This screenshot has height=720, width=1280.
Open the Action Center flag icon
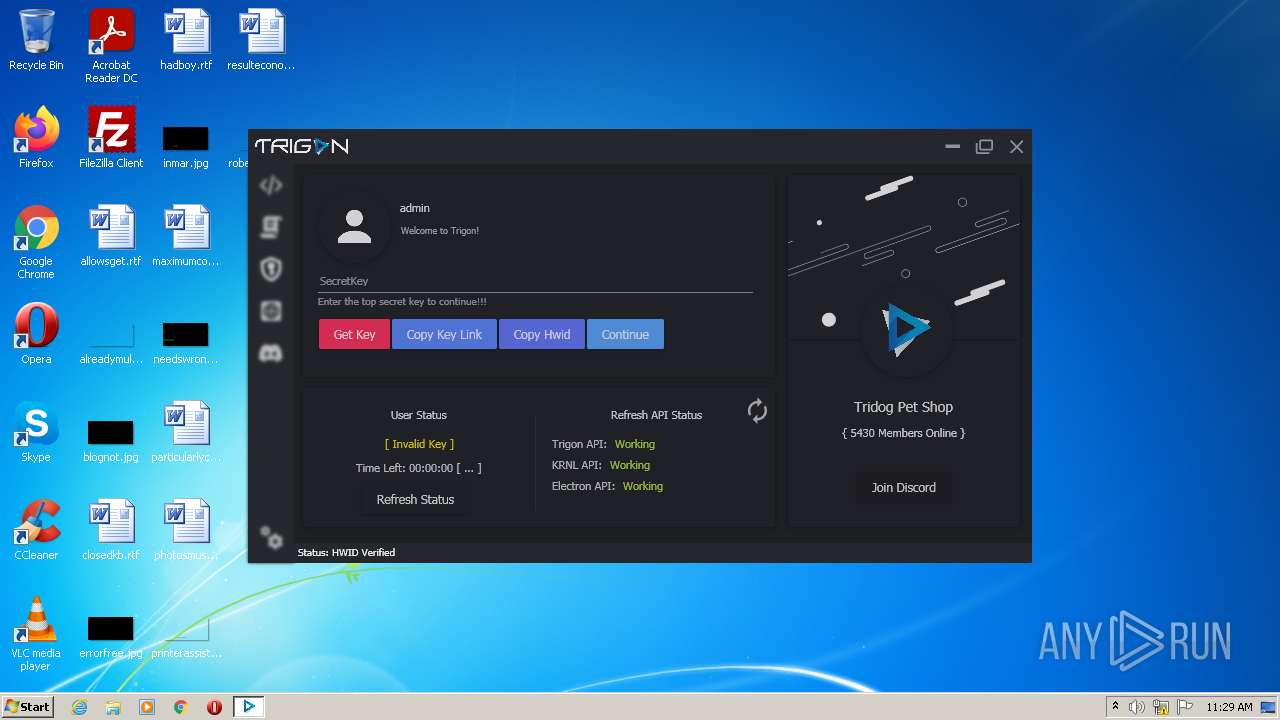pos(1185,707)
